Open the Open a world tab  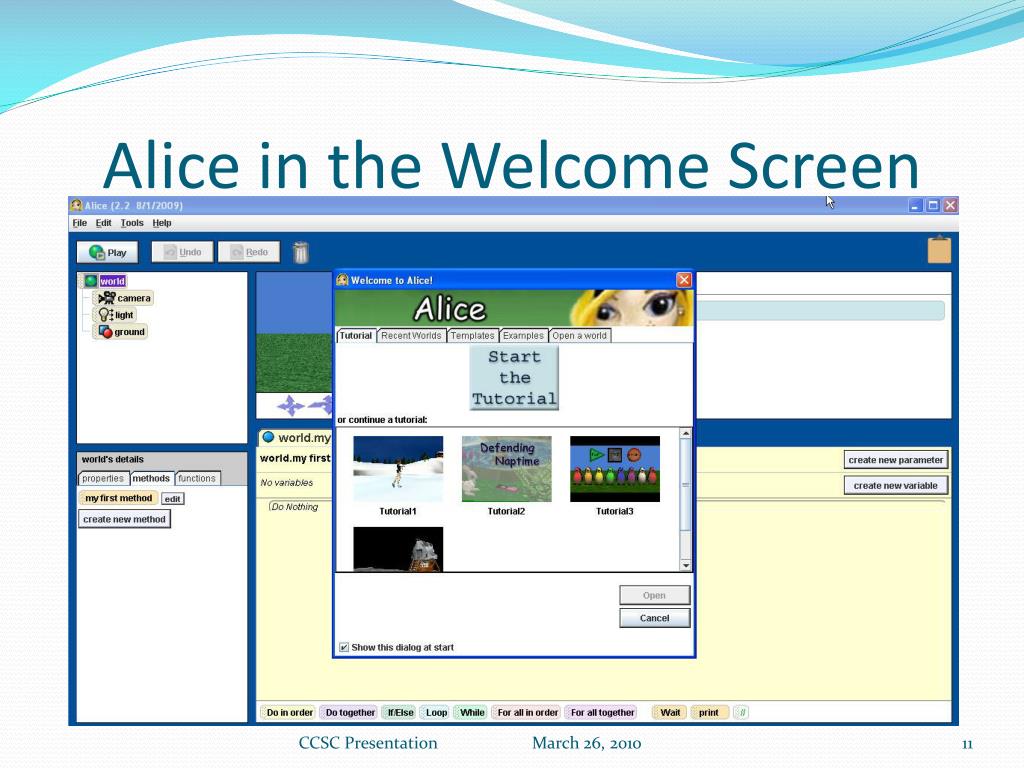click(579, 336)
